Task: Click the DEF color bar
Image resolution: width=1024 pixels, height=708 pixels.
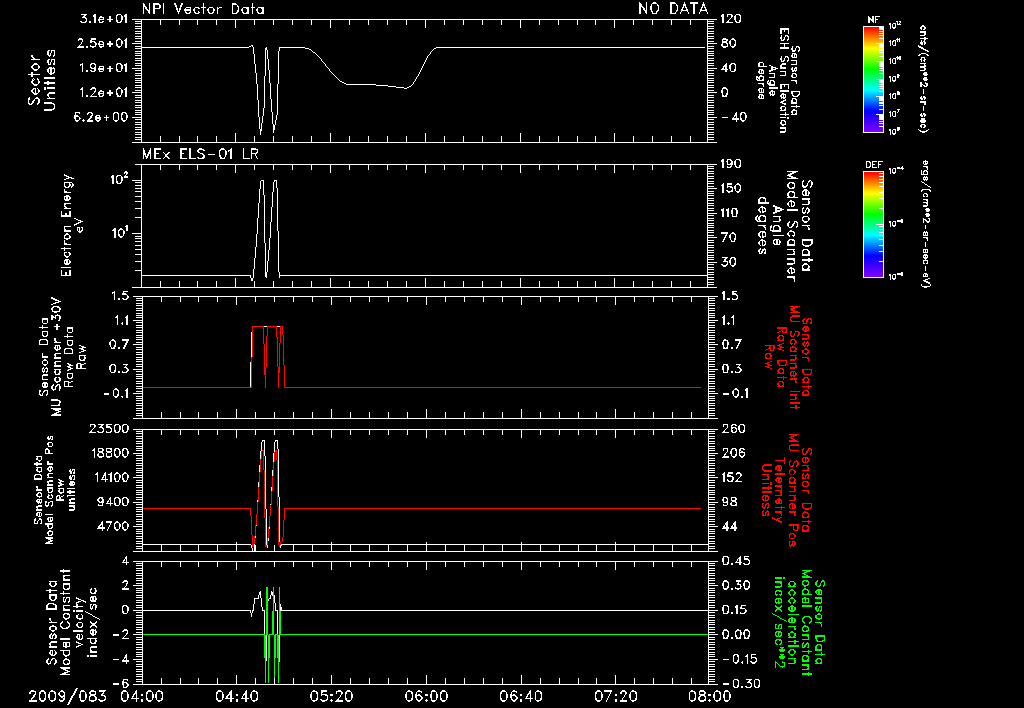Action: click(x=873, y=224)
